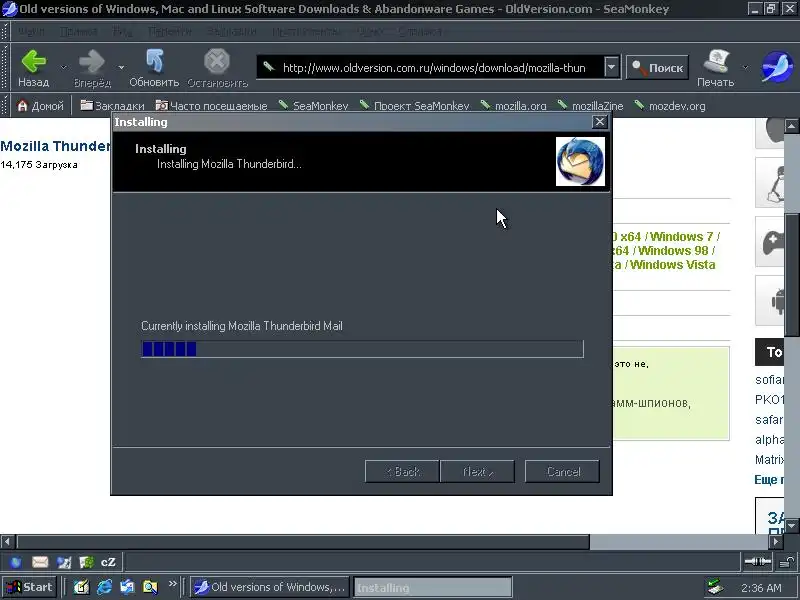Click the search-folder quick launch icon
The width and height of the screenshot is (800, 600).
click(150, 587)
